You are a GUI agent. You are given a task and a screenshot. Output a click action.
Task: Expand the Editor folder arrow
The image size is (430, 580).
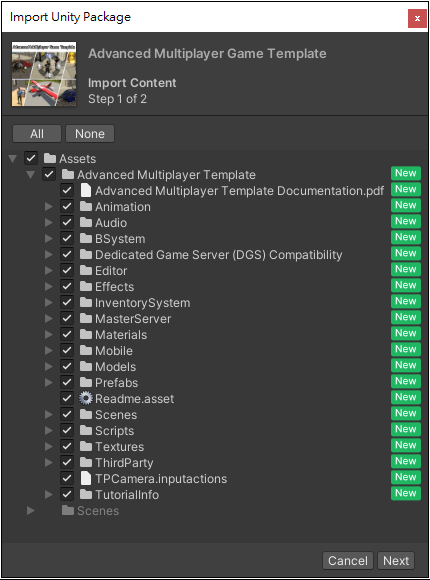coord(48,270)
